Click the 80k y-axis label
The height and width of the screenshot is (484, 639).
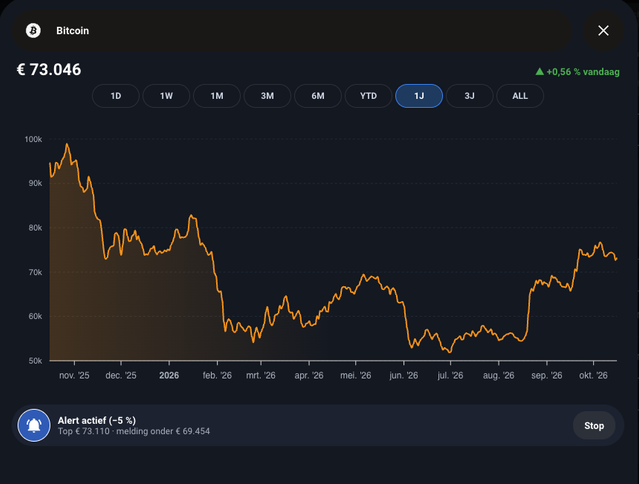(x=35, y=228)
